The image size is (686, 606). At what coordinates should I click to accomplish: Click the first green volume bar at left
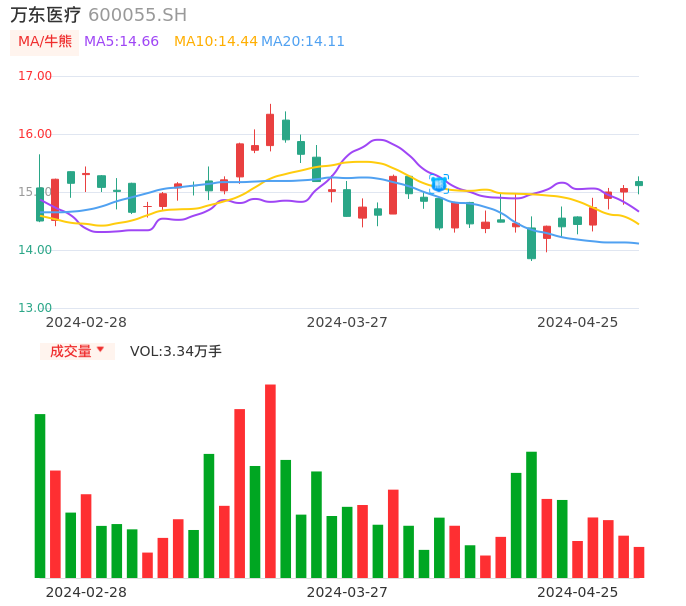click(x=40, y=496)
